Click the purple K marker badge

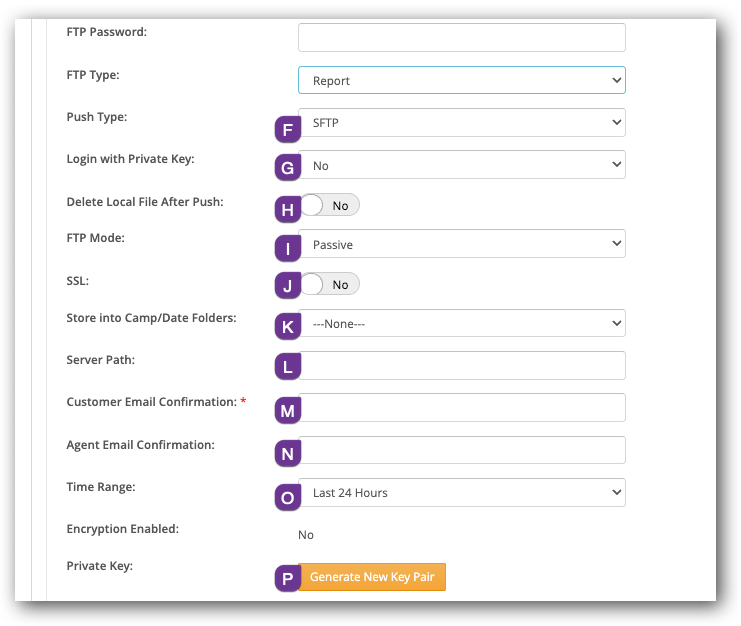[x=287, y=326]
